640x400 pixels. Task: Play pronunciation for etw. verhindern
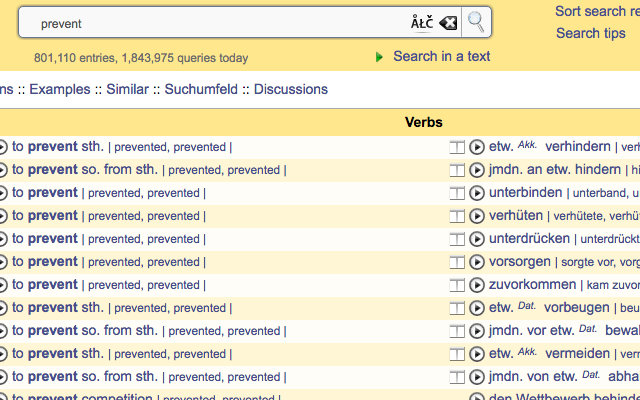[x=476, y=147]
